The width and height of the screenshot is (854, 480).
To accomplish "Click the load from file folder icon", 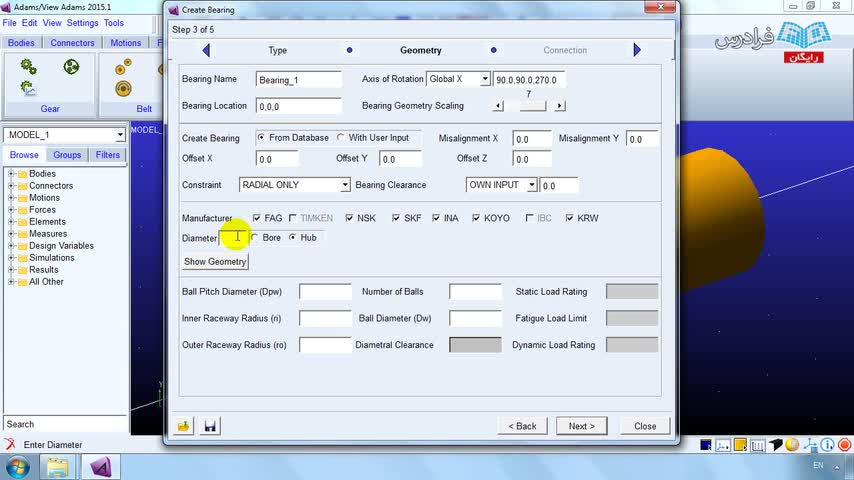I will click(x=184, y=426).
